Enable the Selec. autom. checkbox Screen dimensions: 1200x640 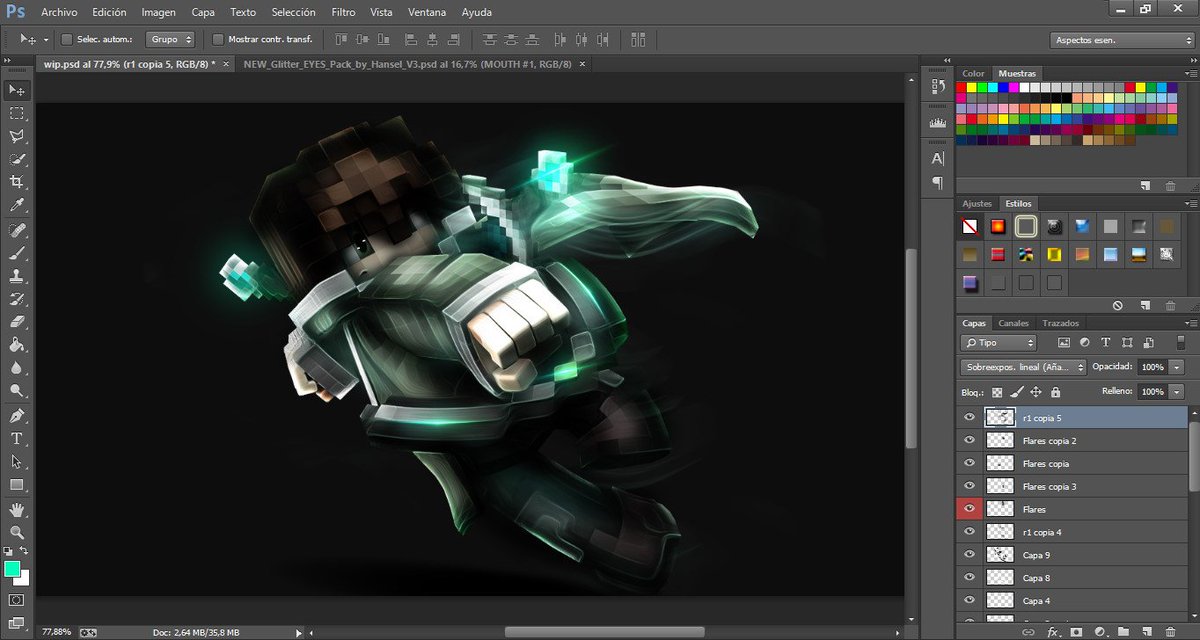click(x=67, y=40)
